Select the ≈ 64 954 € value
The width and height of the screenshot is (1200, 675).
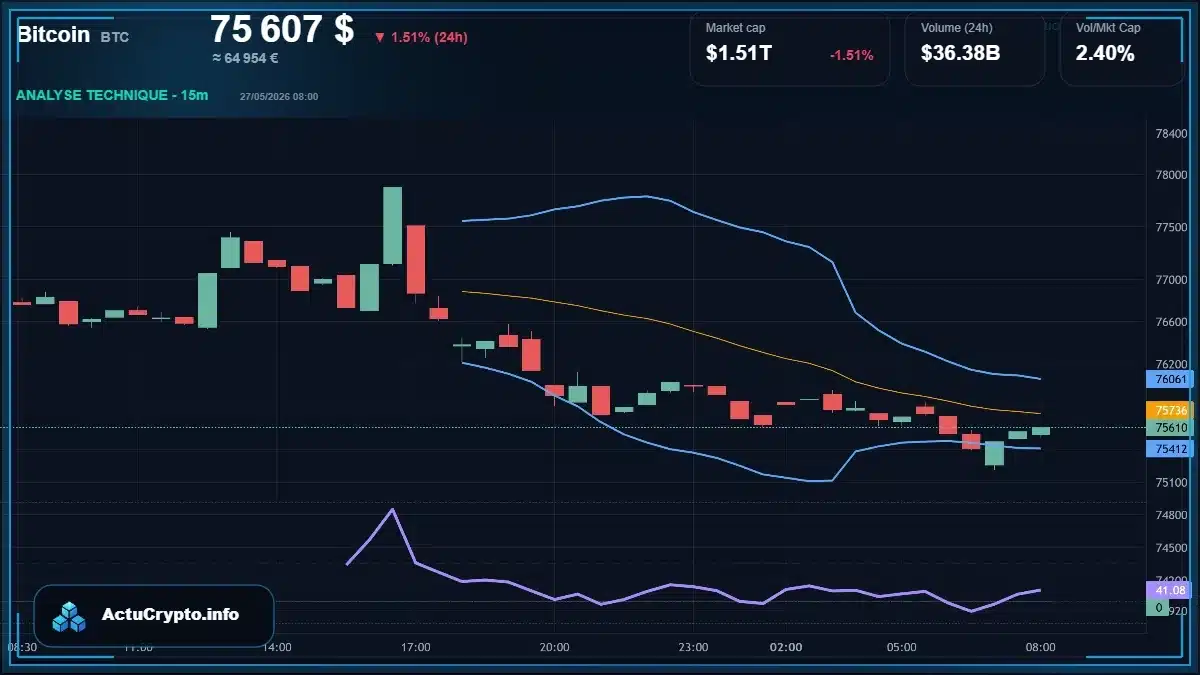coord(245,58)
